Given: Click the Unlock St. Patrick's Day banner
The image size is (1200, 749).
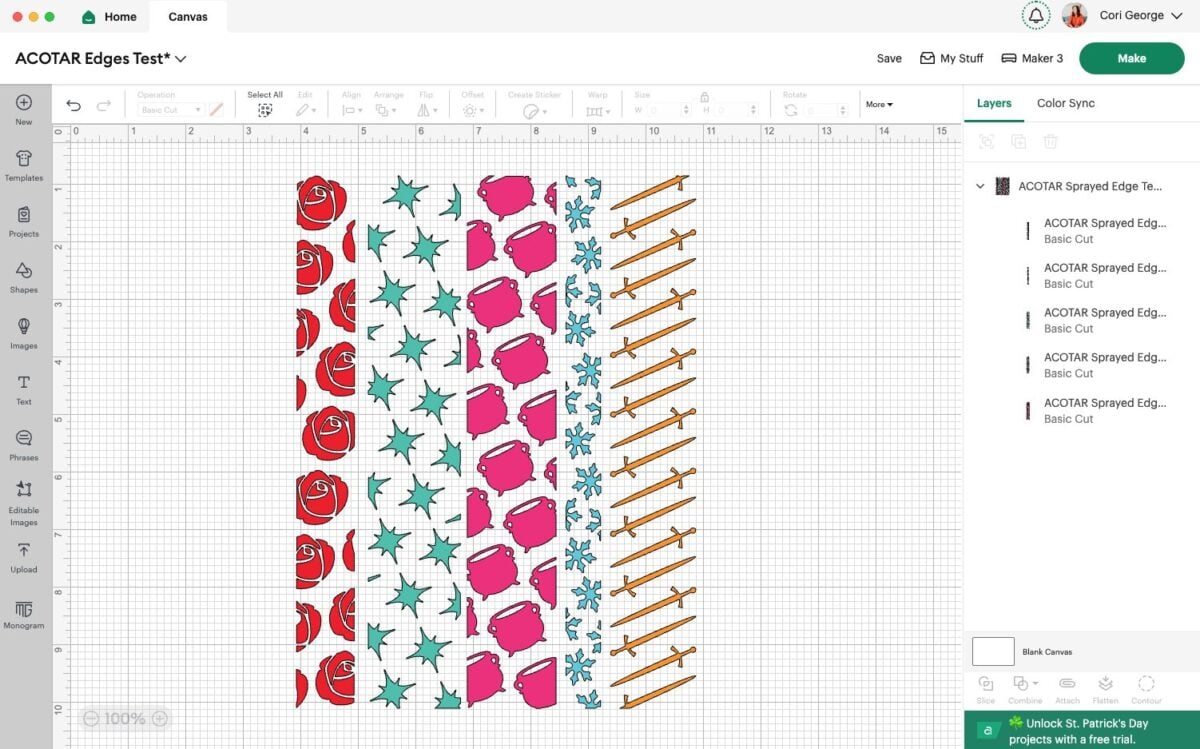Looking at the screenshot, I should coord(1082,730).
